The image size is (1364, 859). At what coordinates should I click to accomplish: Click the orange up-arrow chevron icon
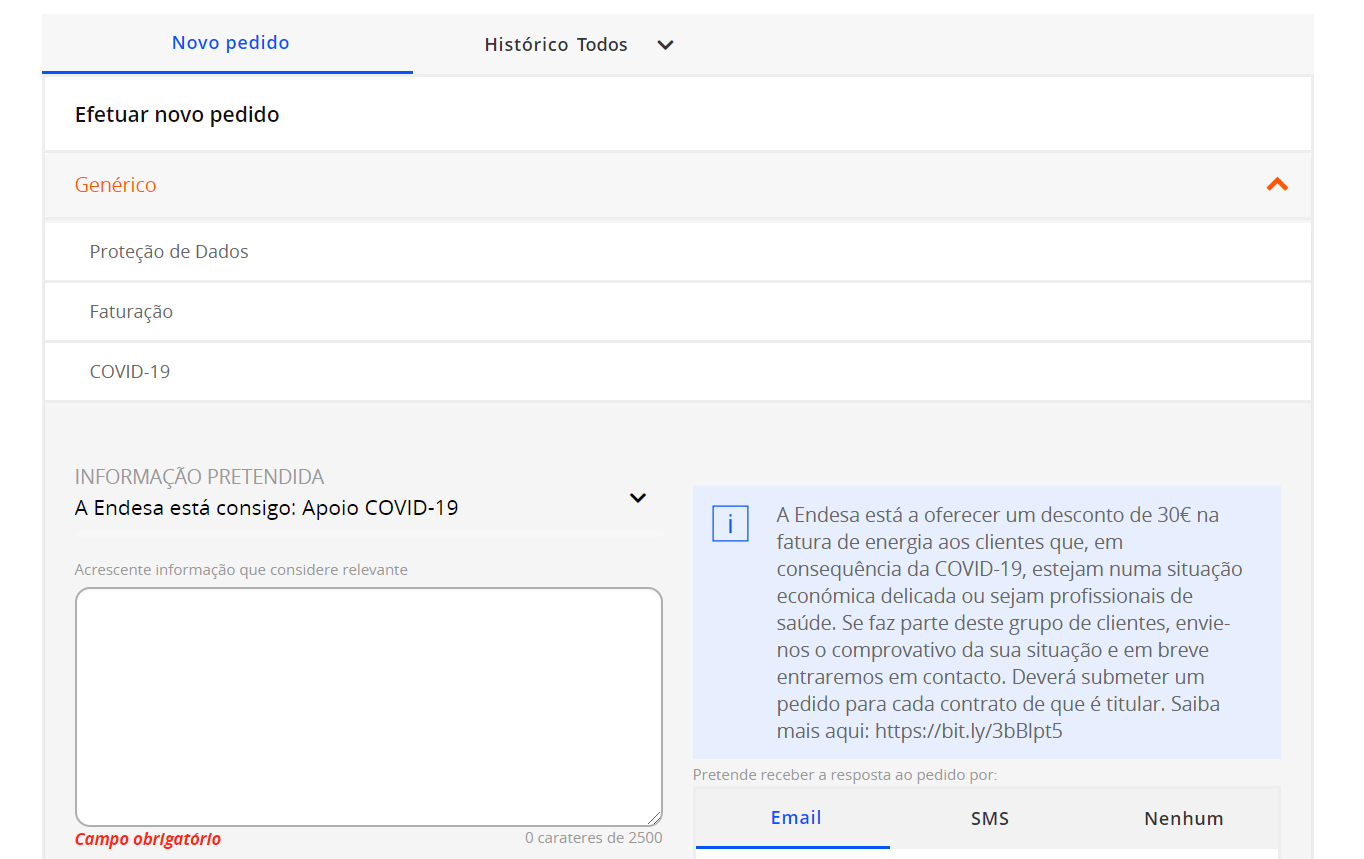click(x=1277, y=184)
